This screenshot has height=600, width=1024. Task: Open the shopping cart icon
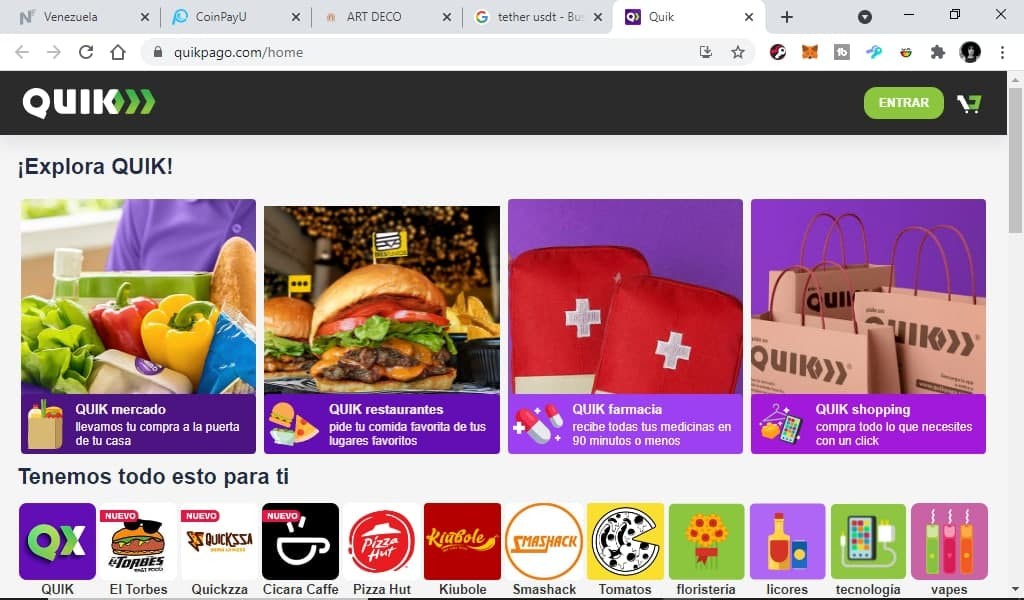(969, 103)
